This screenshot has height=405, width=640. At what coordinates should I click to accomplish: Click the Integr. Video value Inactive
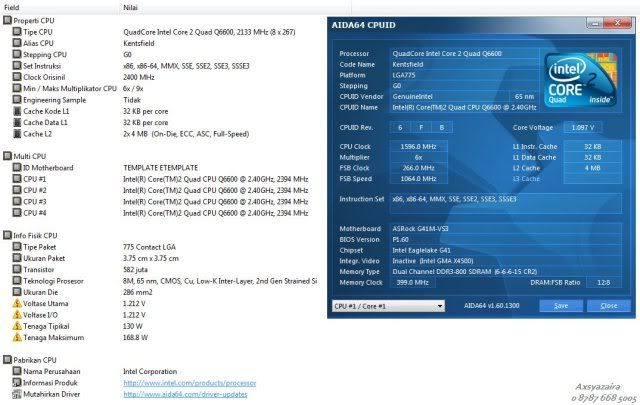[506, 261]
